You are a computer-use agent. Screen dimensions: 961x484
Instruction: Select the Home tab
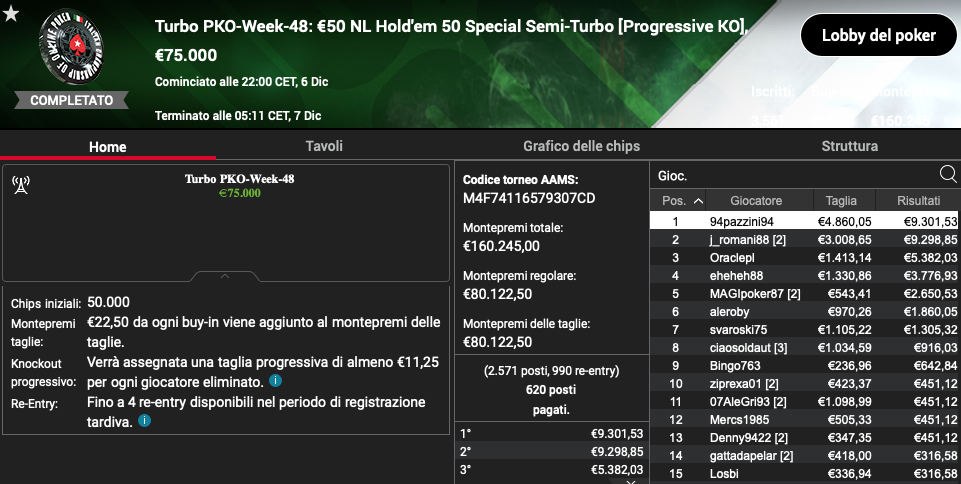[x=108, y=146]
